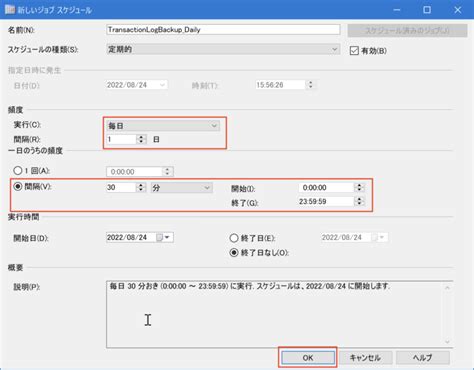Image resolution: width=474 pixels, height=370 pixels.
Task: Open the スケジュールの種類 dropdown
Action: [x=223, y=49]
